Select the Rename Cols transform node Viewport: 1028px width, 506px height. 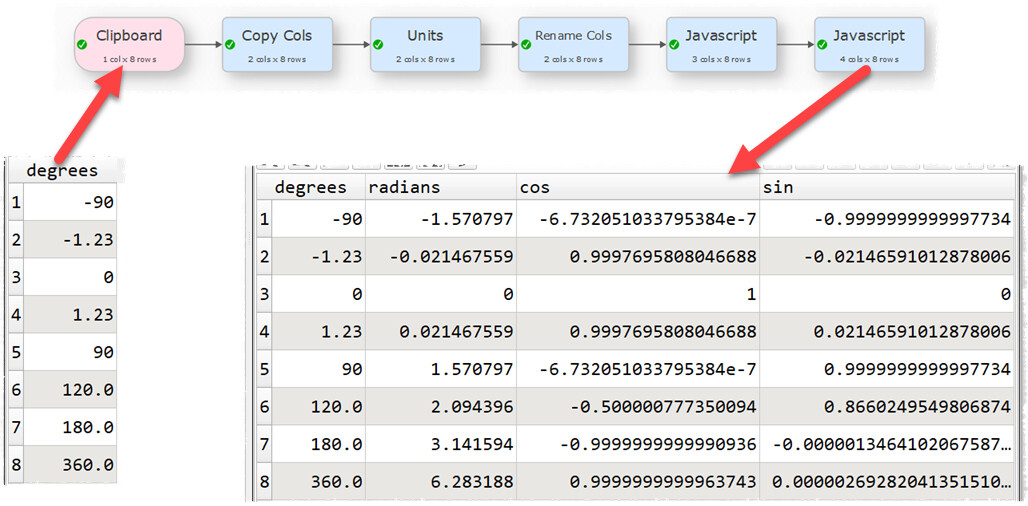574,44
